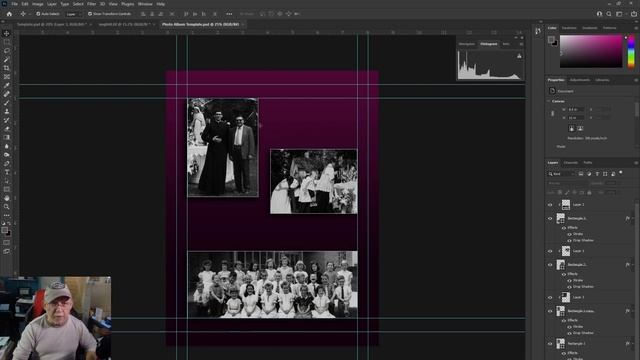Toggle Drop Shadow visibility under Rectangle 3
Viewport: 640px width, 360px height.
coord(569,240)
